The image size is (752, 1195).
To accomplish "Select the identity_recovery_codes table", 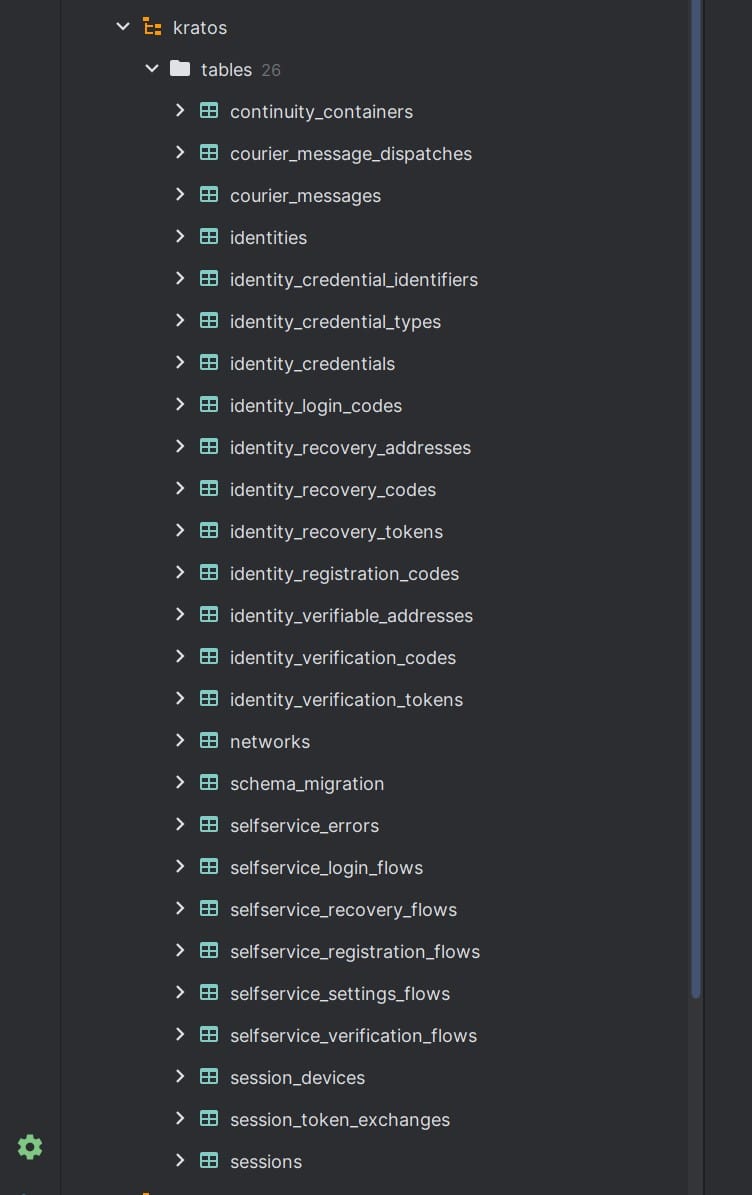I will (332, 489).
